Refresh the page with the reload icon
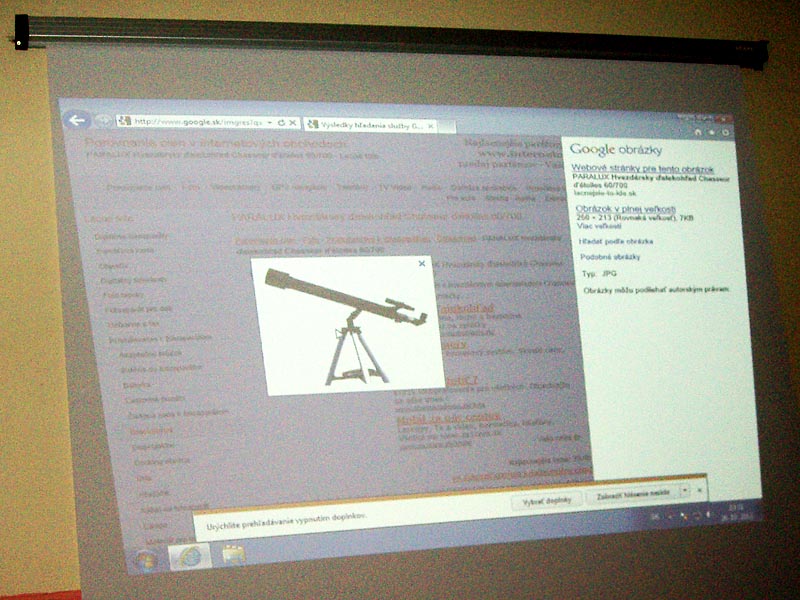This screenshot has width=800, height=600. tap(282, 123)
